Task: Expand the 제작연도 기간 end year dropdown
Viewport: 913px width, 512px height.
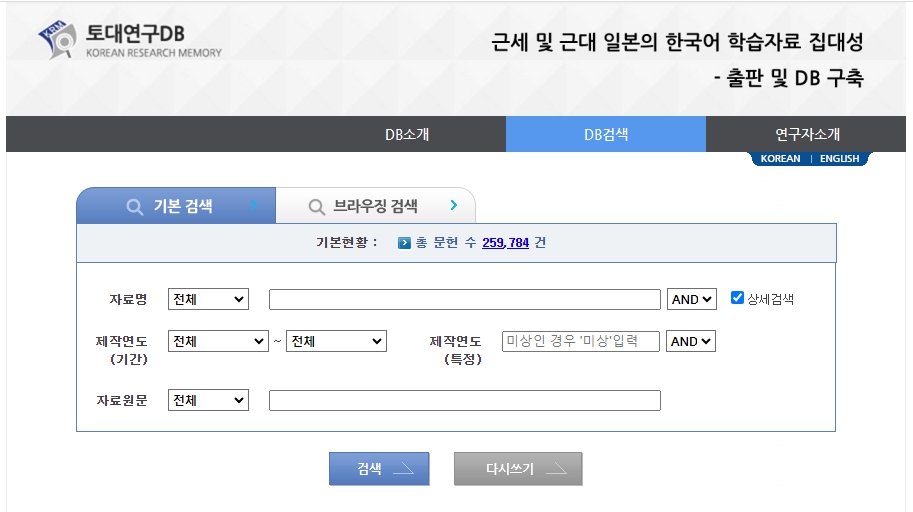Action: pyautogui.click(x=336, y=341)
